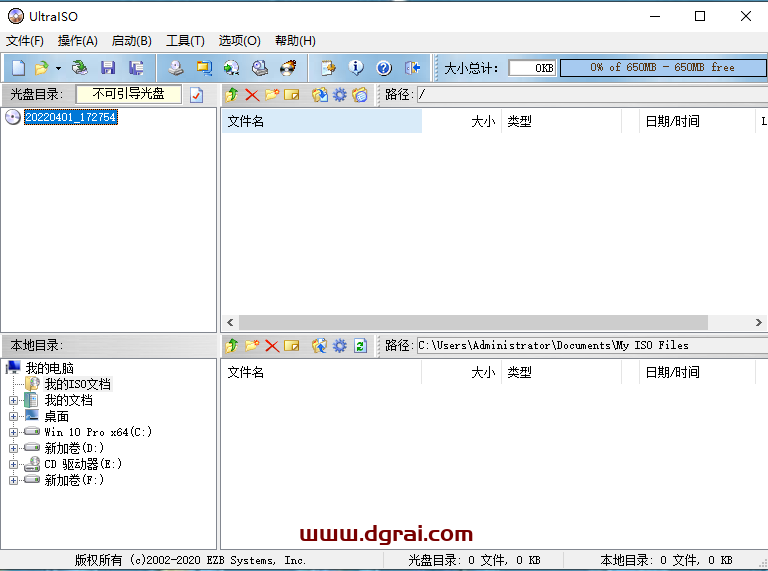
Task: Click the Add files to image icon in the local toolbar
Action: coord(319,346)
